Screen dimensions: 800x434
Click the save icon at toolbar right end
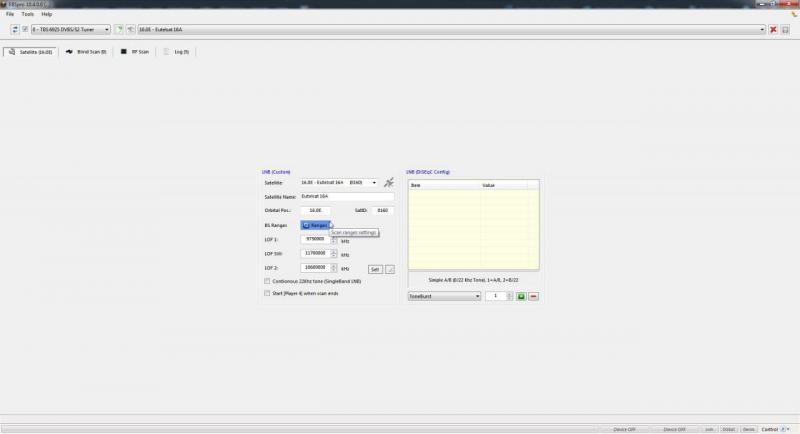pos(785,30)
